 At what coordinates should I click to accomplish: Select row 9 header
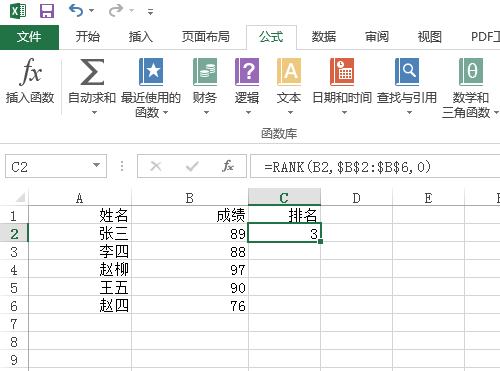(14, 360)
